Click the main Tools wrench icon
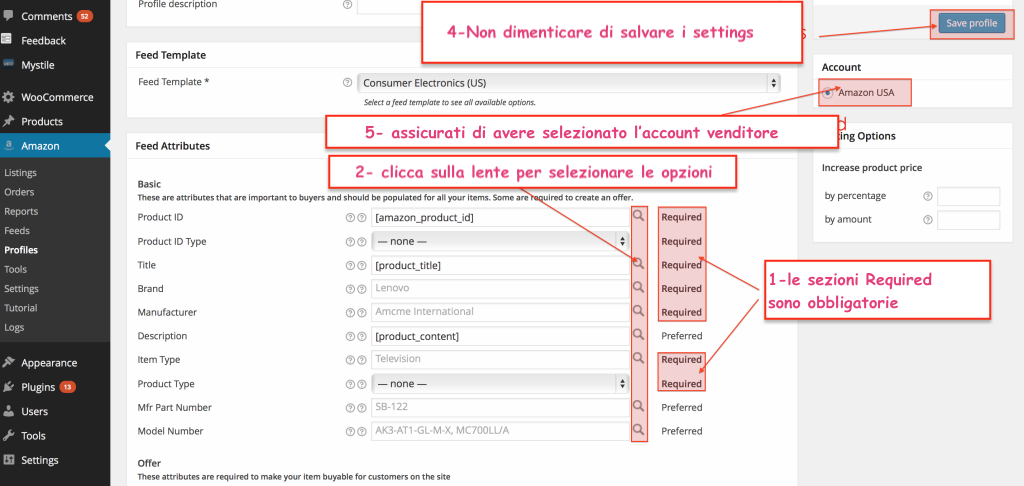This screenshot has width=1024, height=486. 8,436
